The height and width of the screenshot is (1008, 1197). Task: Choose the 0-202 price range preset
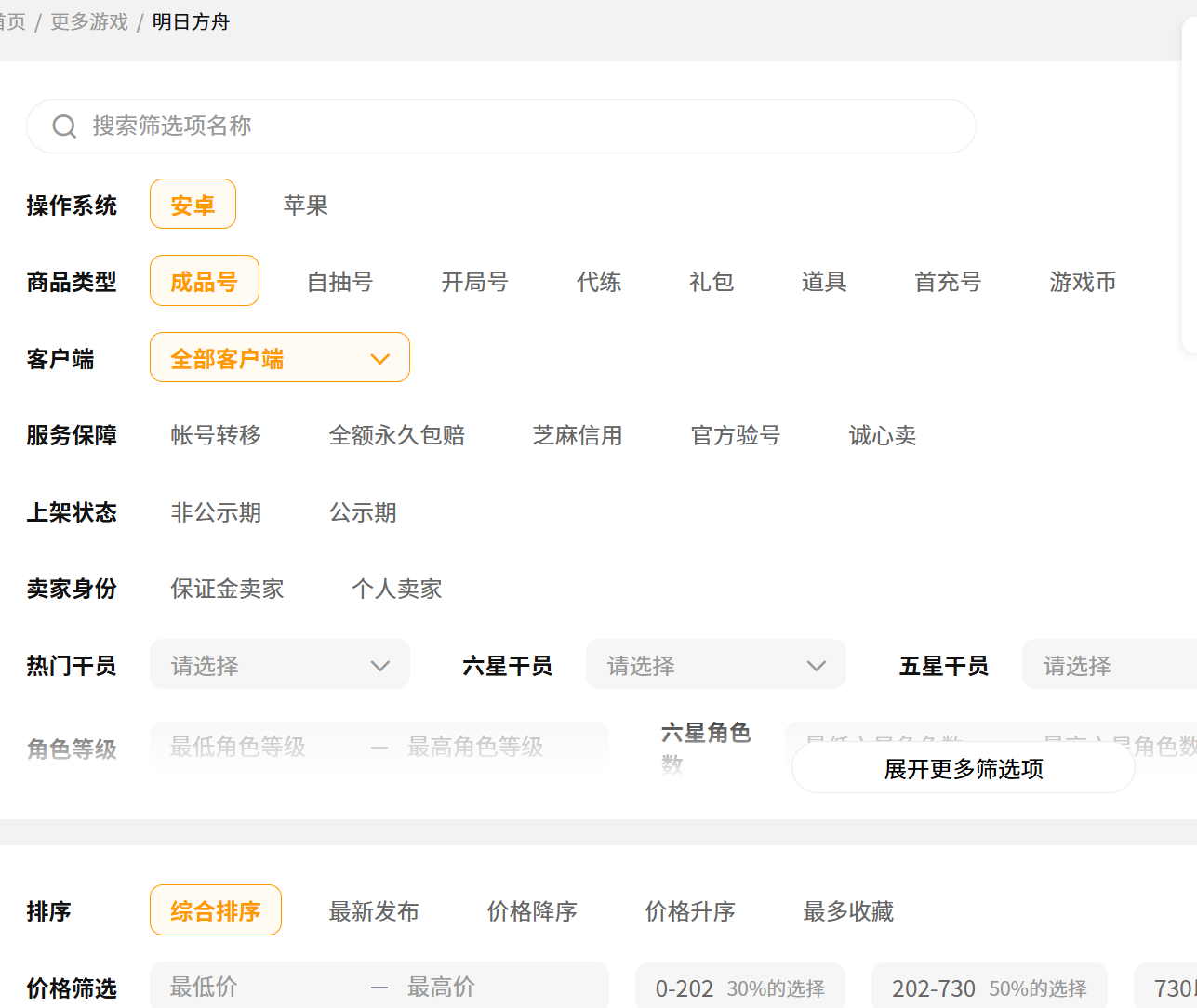pos(739,988)
